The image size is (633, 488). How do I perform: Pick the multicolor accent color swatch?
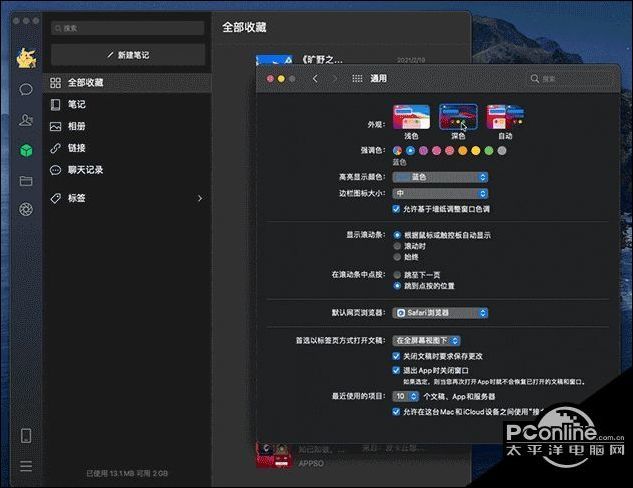click(x=397, y=151)
